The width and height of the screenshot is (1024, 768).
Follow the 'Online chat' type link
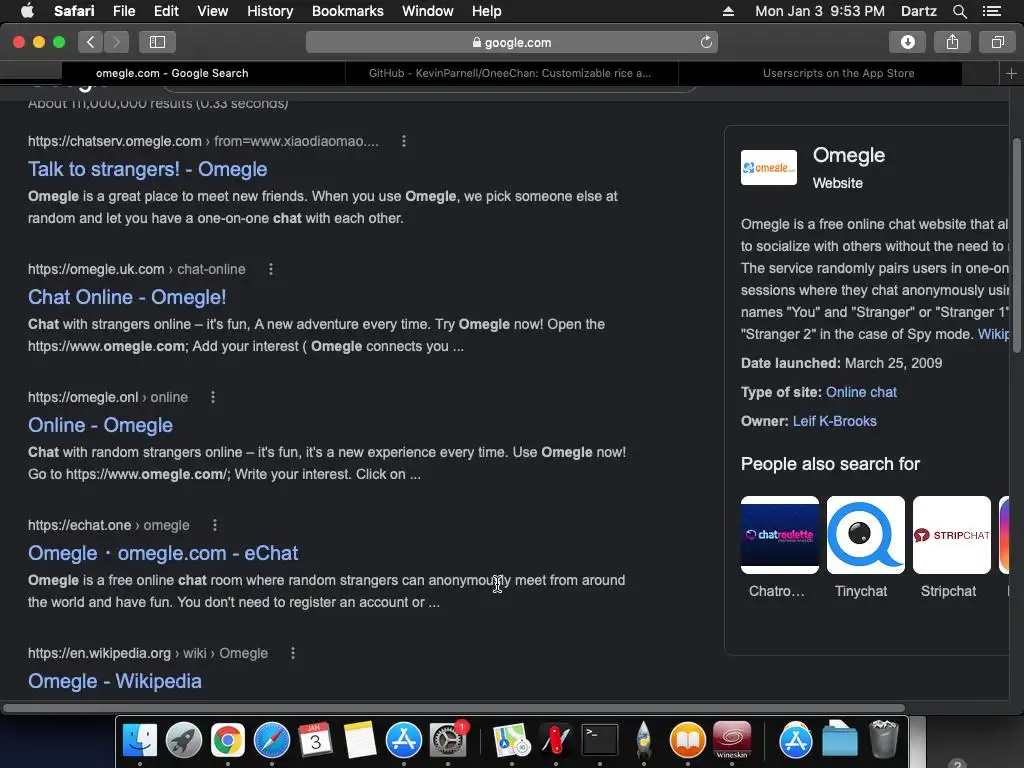(x=861, y=392)
